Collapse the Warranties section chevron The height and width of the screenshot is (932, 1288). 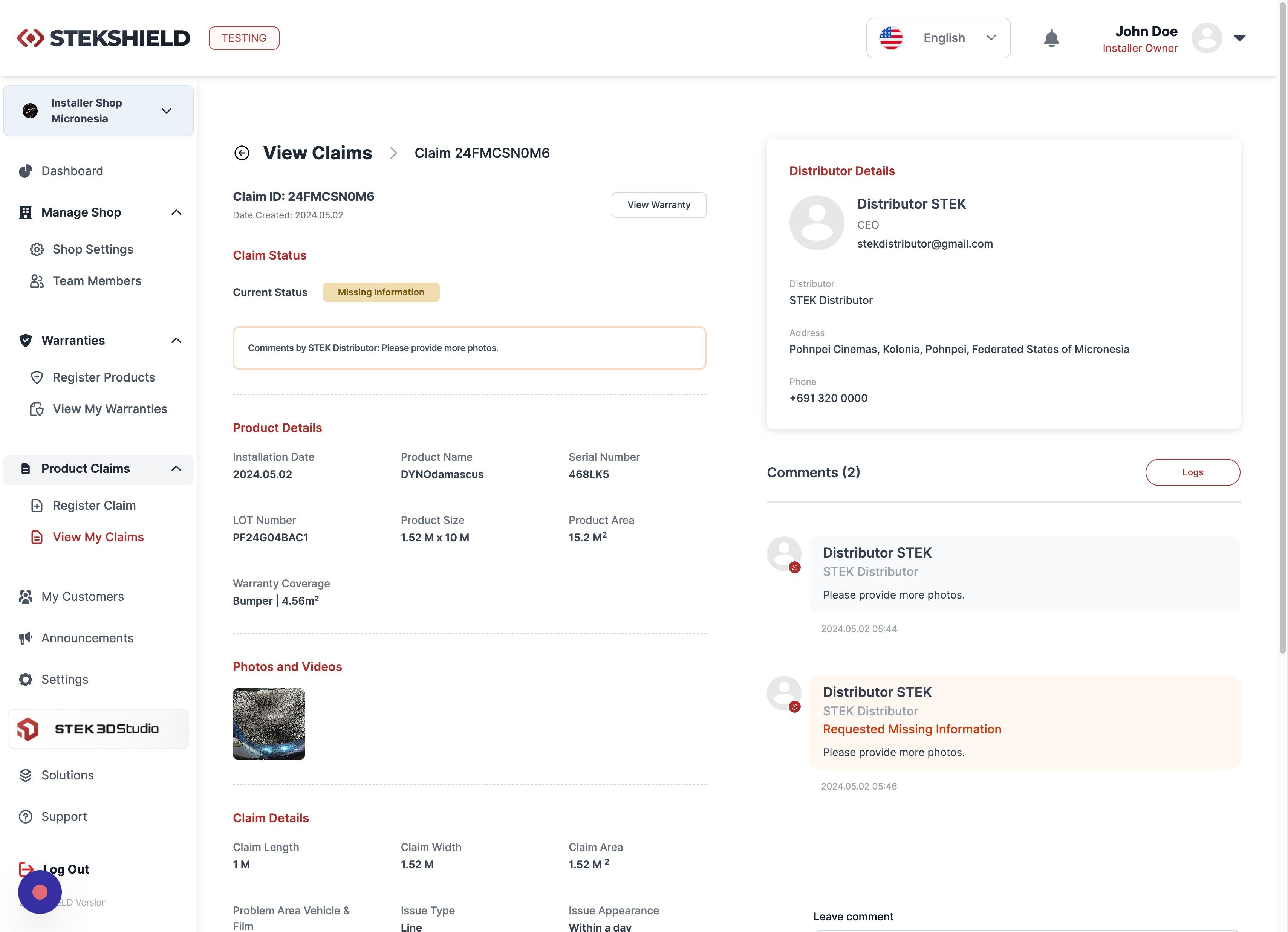pyautogui.click(x=177, y=341)
